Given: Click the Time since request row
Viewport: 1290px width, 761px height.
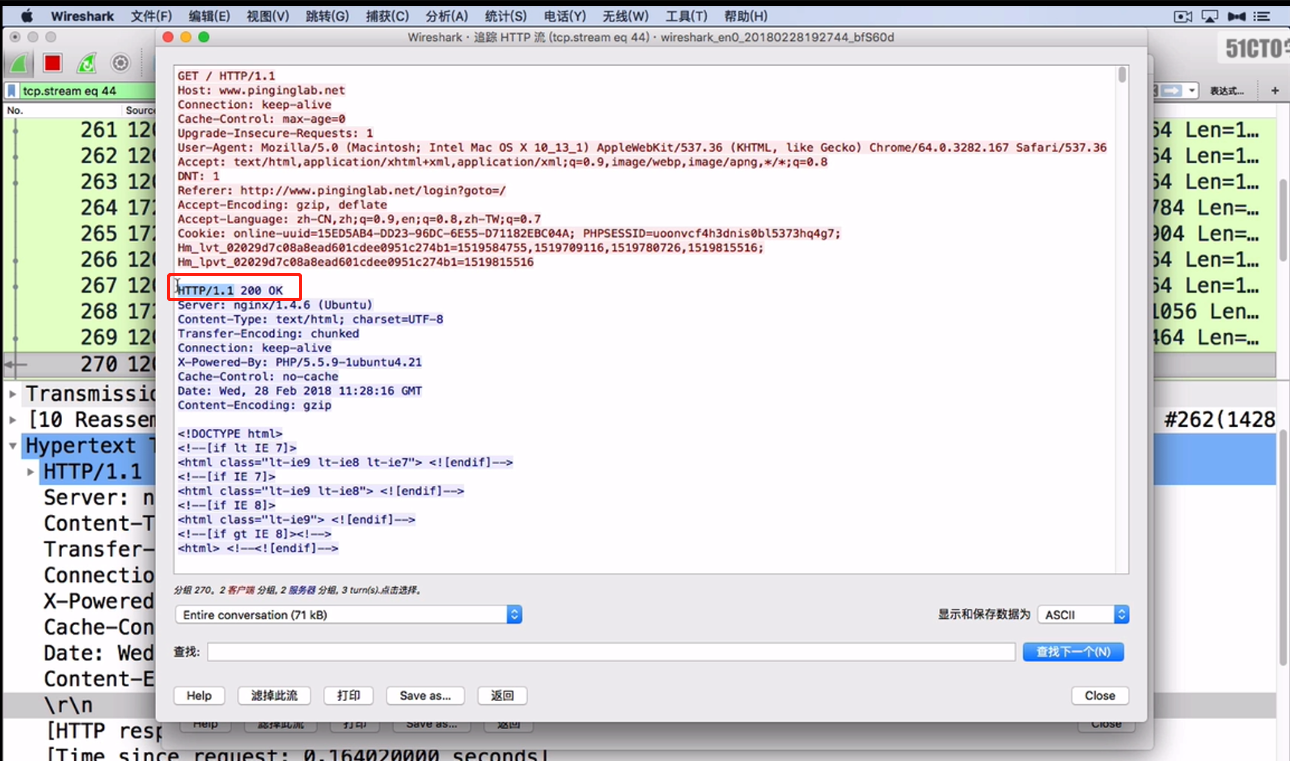Looking at the screenshot, I should [296, 755].
